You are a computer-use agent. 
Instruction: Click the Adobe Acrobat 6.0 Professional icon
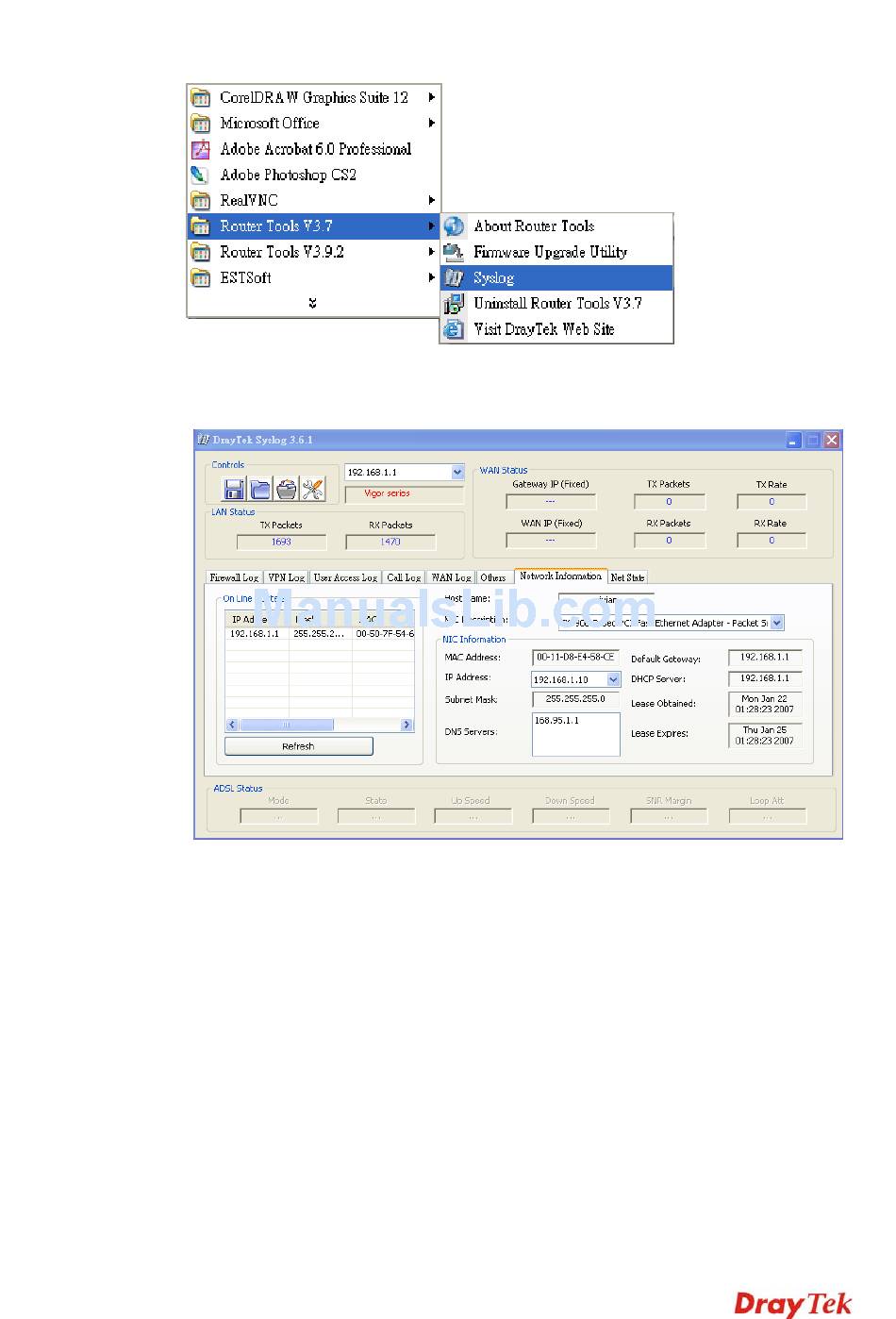pos(200,149)
